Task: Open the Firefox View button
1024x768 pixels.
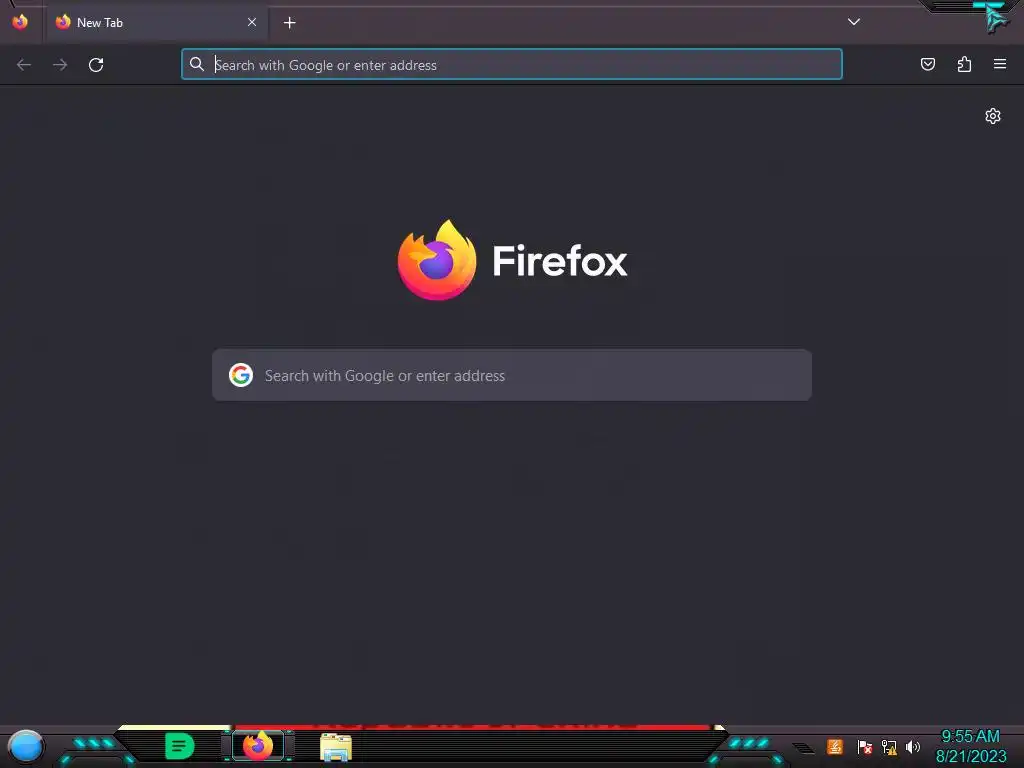Action: pyautogui.click(x=20, y=22)
